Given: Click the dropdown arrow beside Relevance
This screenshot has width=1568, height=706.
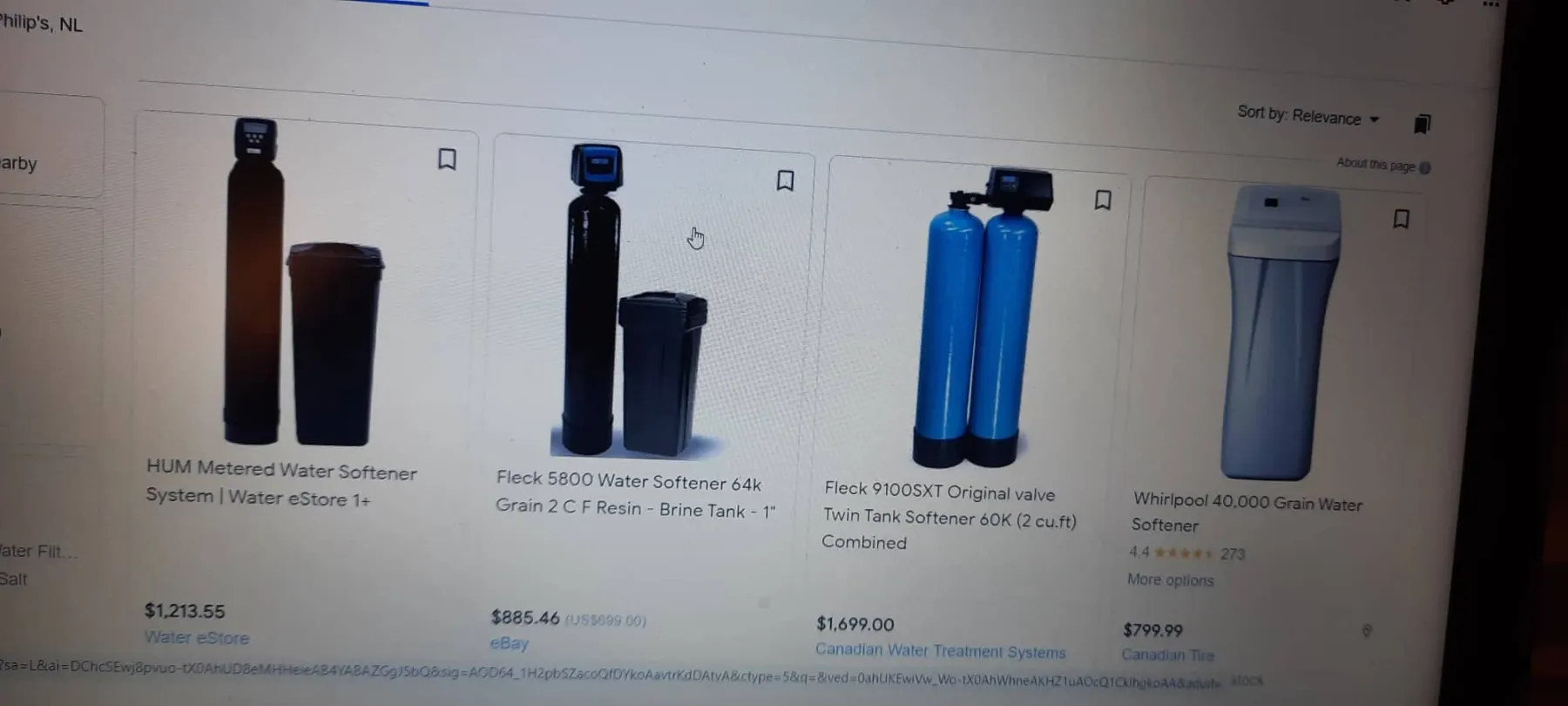Looking at the screenshot, I should 1374,119.
